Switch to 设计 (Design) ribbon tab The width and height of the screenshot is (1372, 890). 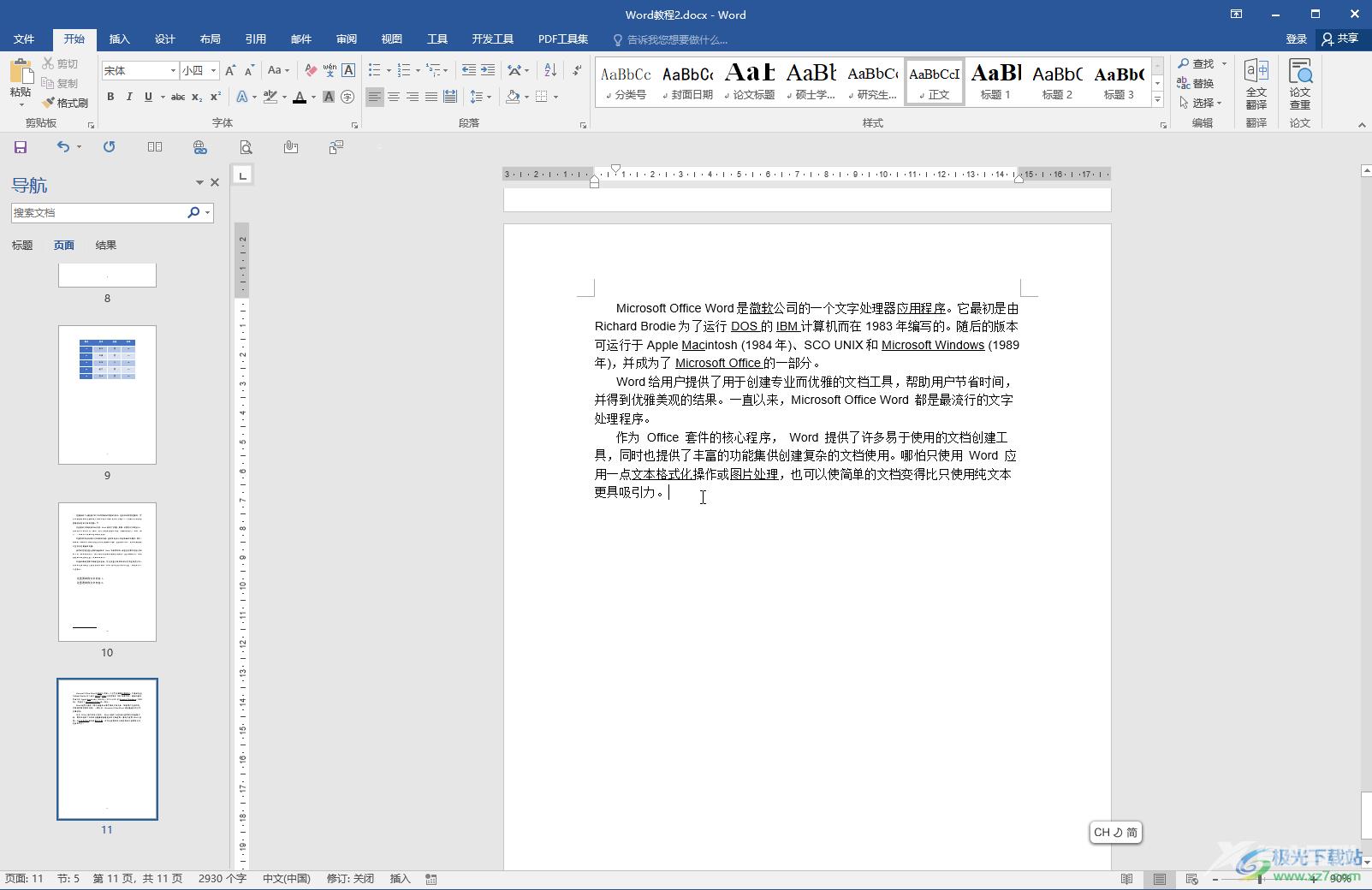(x=165, y=39)
